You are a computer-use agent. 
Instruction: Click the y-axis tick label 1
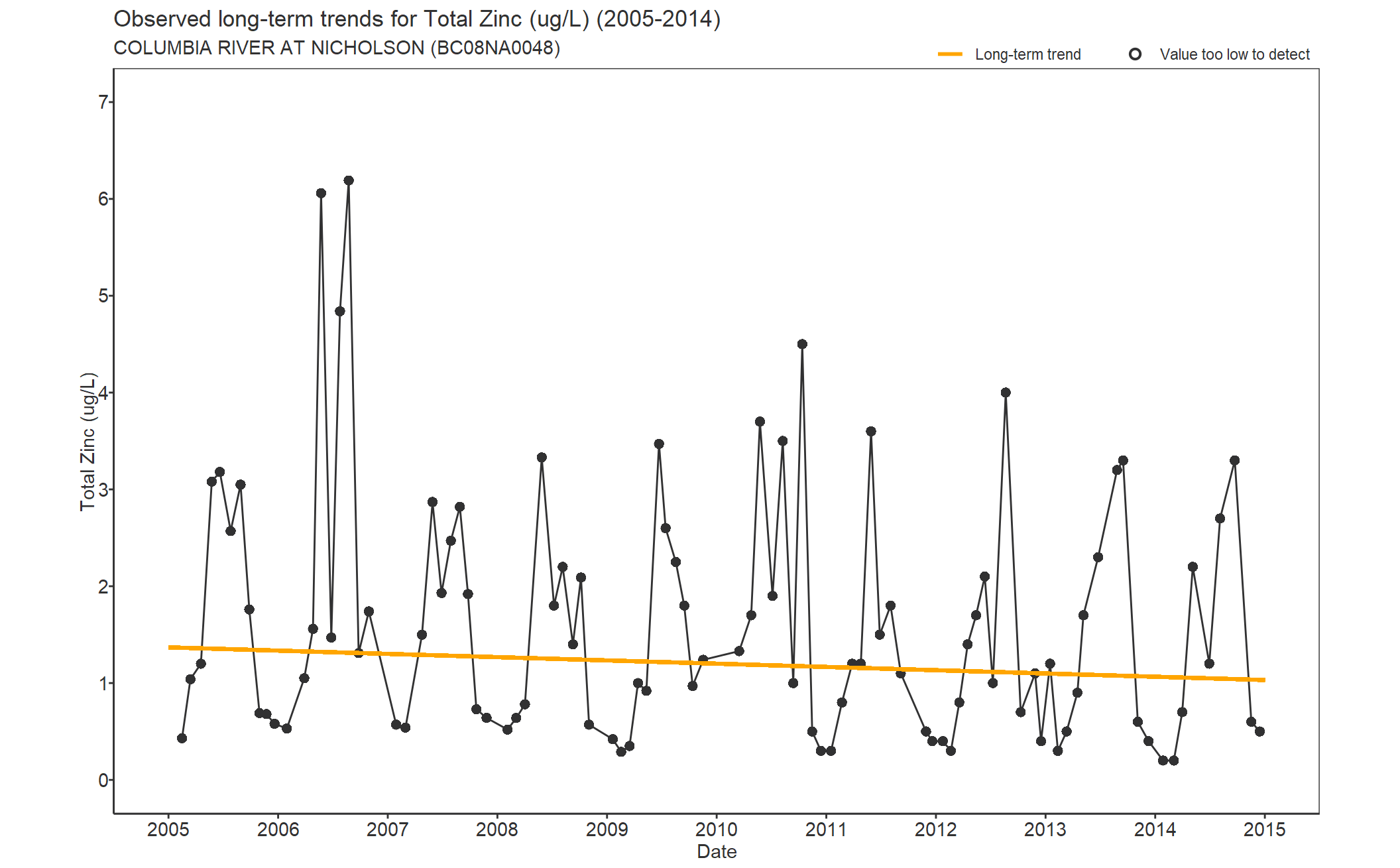tap(103, 683)
